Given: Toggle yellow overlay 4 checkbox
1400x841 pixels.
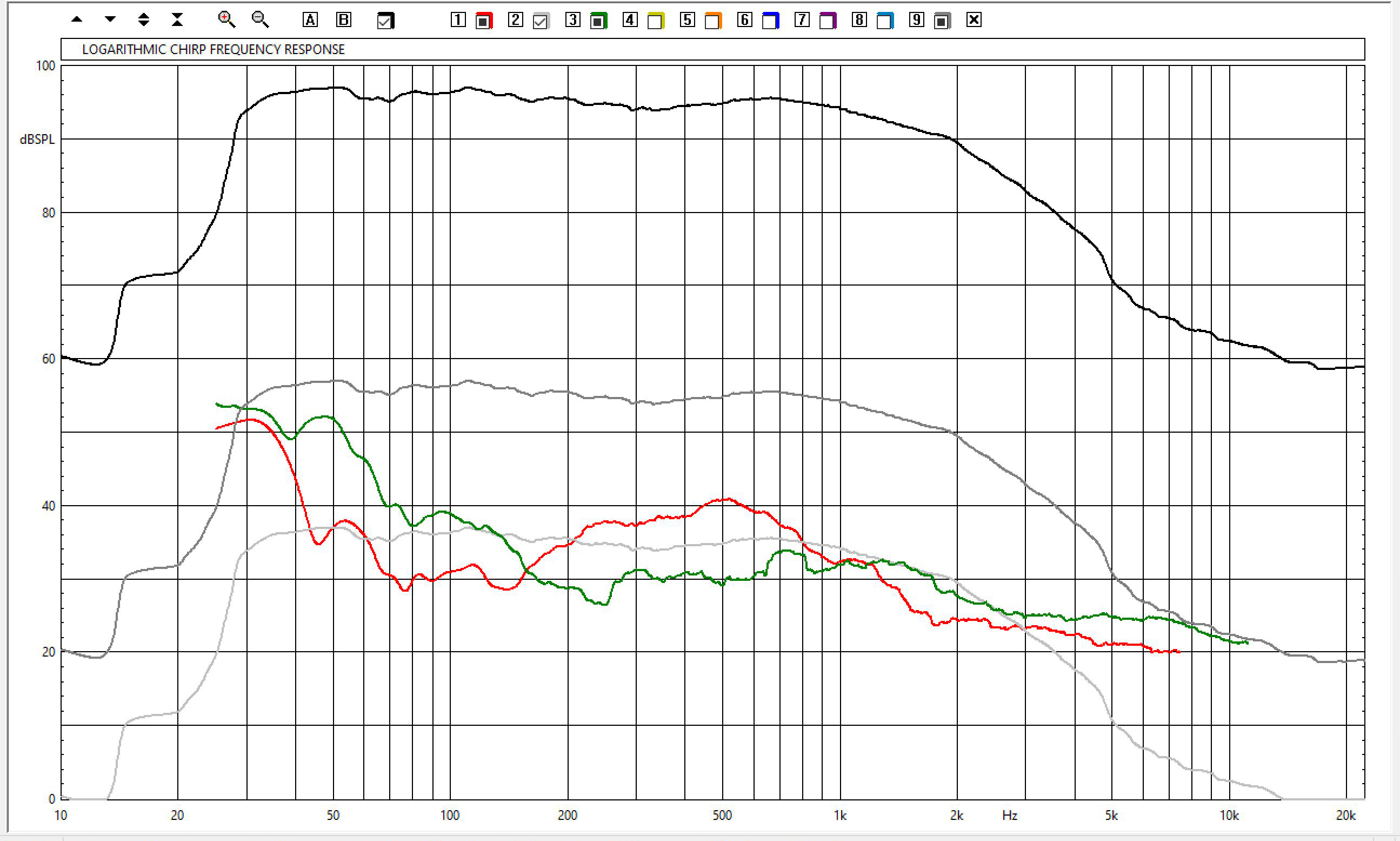Looking at the screenshot, I should pos(656,21).
